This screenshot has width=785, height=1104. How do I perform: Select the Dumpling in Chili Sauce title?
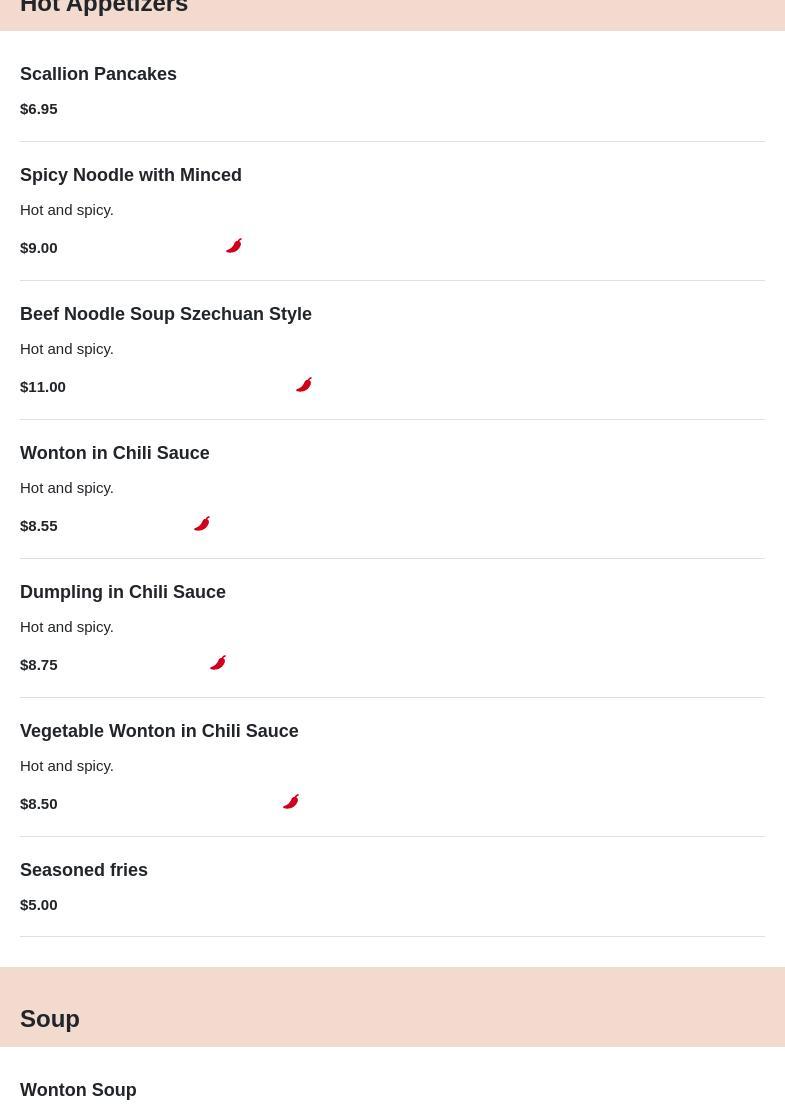pyautogui.click(x=123, y=592)
